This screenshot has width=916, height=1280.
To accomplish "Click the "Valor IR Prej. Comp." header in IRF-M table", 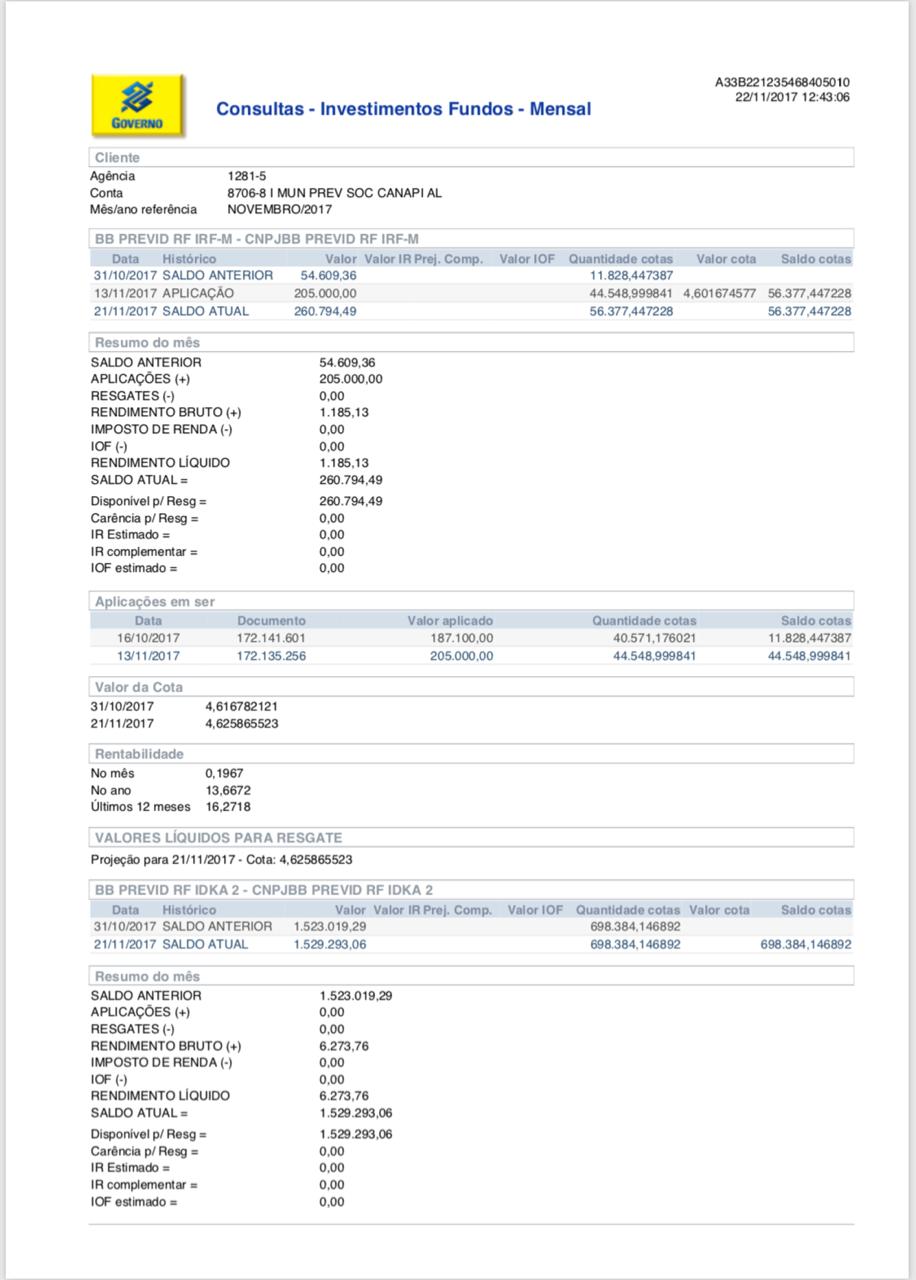I will pyautogui.click(x=424, y=259).
